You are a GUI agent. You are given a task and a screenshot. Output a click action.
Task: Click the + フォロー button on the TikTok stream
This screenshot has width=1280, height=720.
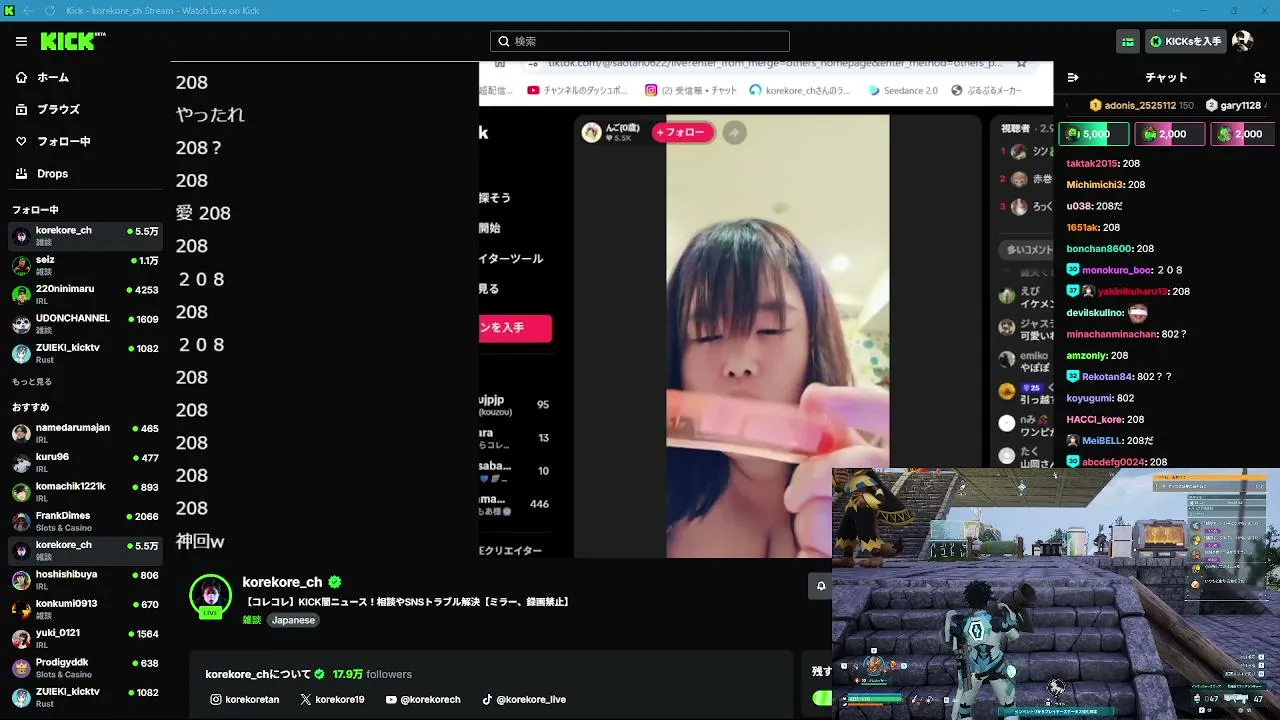683,132
